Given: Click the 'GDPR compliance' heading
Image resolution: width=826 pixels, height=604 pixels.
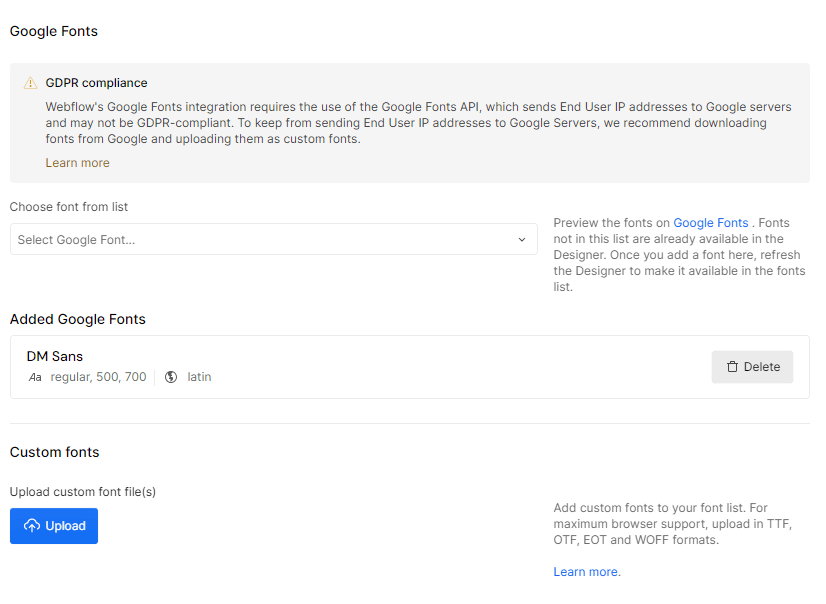Looking at the screenshot, I should pos(96,83).
